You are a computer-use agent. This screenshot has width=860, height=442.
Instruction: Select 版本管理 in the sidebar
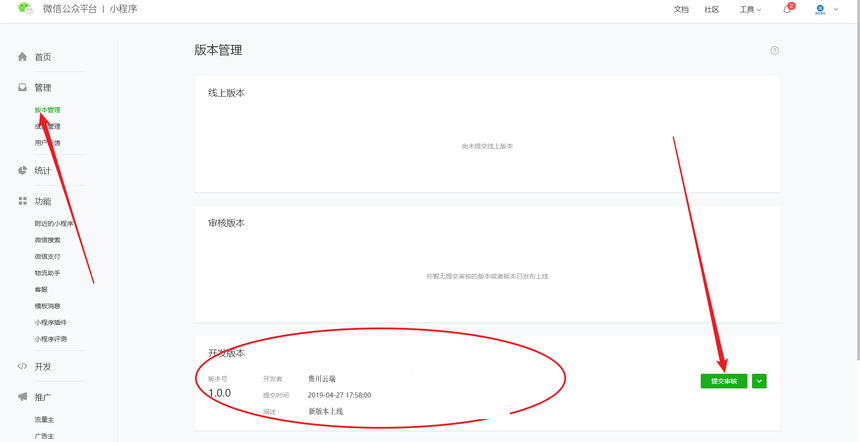coord(48,110)
